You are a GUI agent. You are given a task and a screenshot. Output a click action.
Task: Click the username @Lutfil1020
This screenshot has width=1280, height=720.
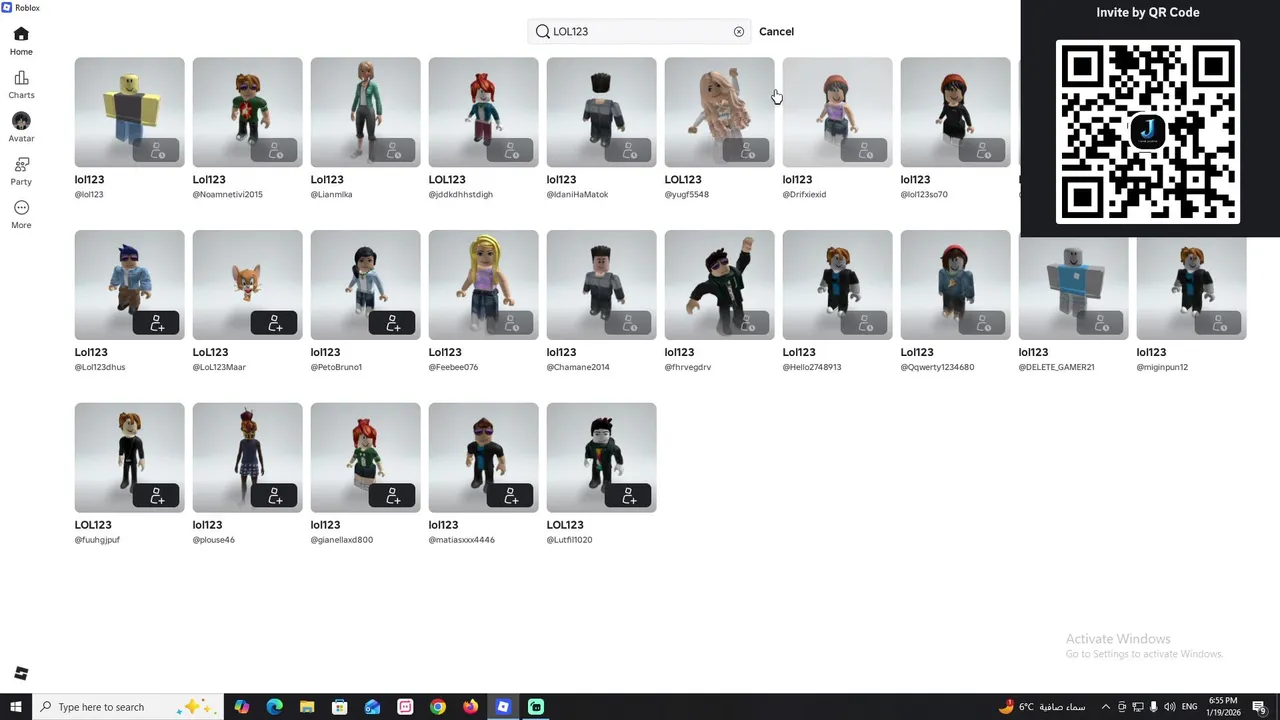569,540
